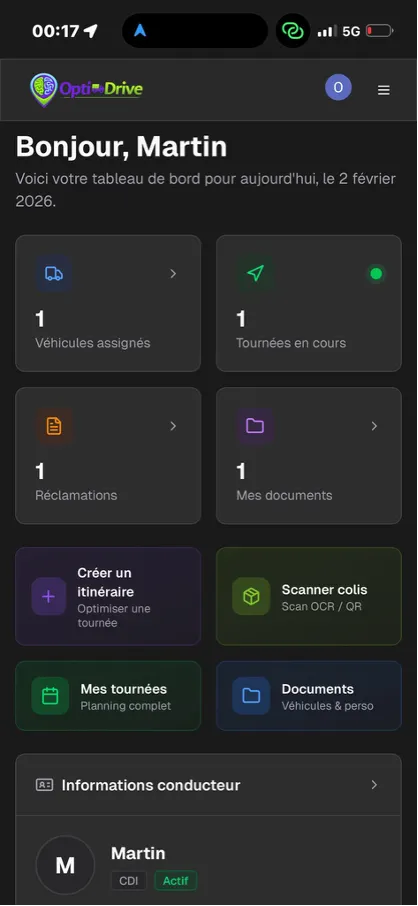The image size is (418, 906).
Task: Click the Martin profile avatar circle
Action: (x=65, y=865)
